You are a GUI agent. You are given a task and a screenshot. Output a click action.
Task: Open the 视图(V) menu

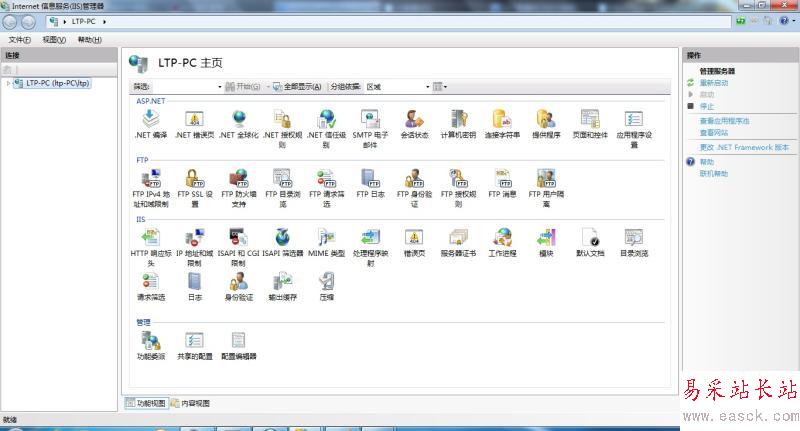(54, 39)
